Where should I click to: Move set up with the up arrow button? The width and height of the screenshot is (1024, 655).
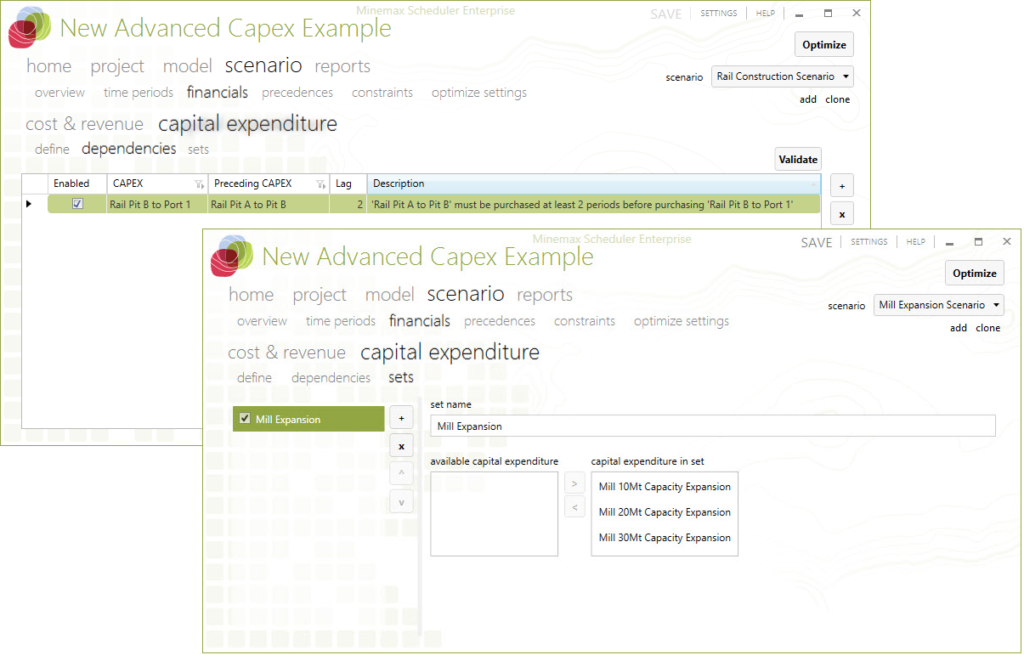coord(401,474)
